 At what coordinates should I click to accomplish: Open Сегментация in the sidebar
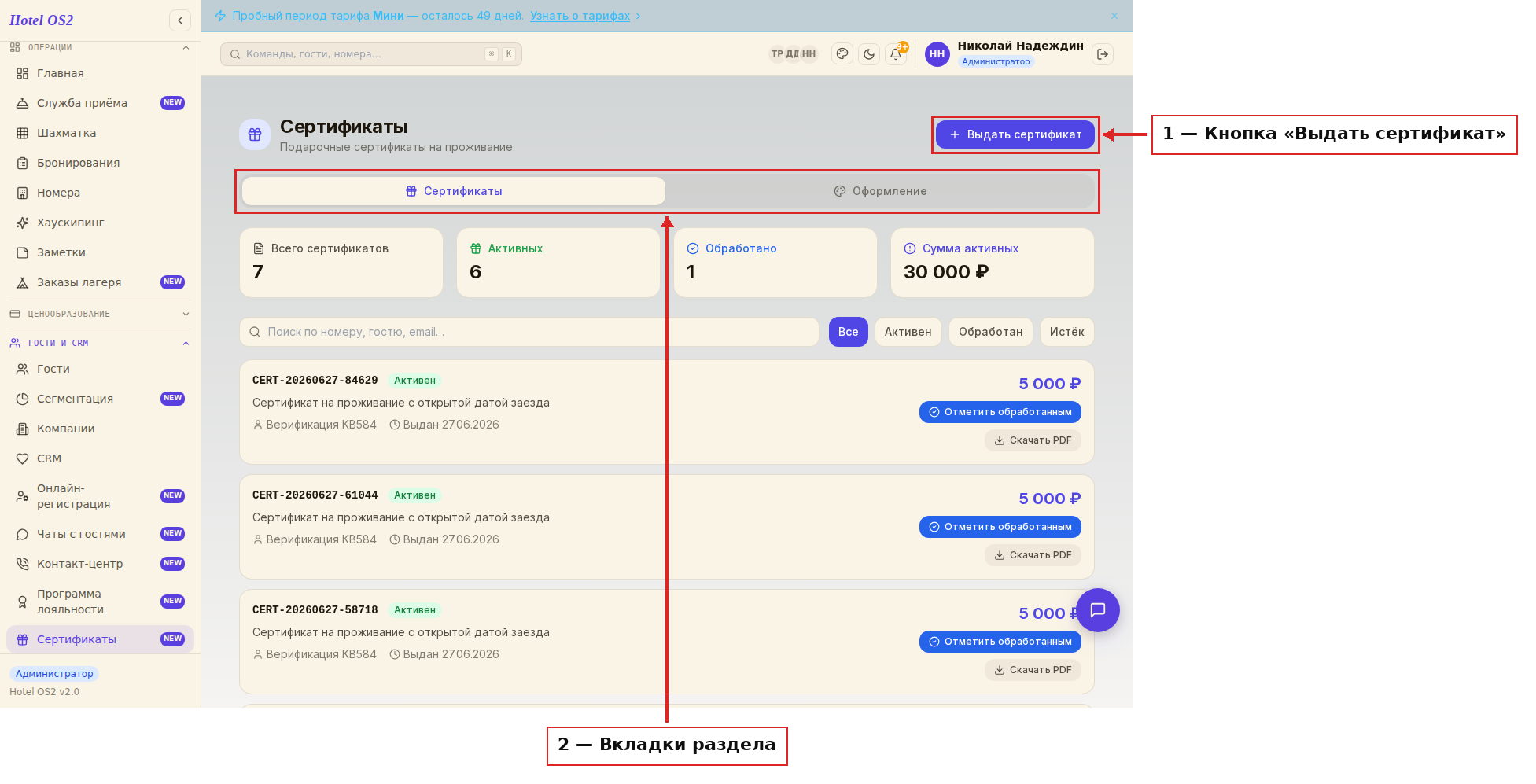pos(100,399)
